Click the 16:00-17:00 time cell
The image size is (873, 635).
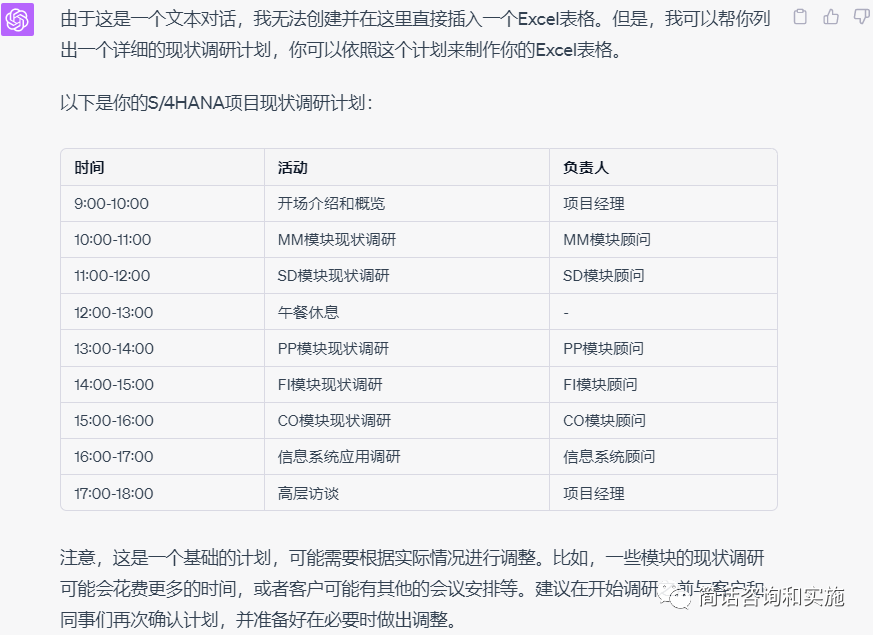coord(113,457)
